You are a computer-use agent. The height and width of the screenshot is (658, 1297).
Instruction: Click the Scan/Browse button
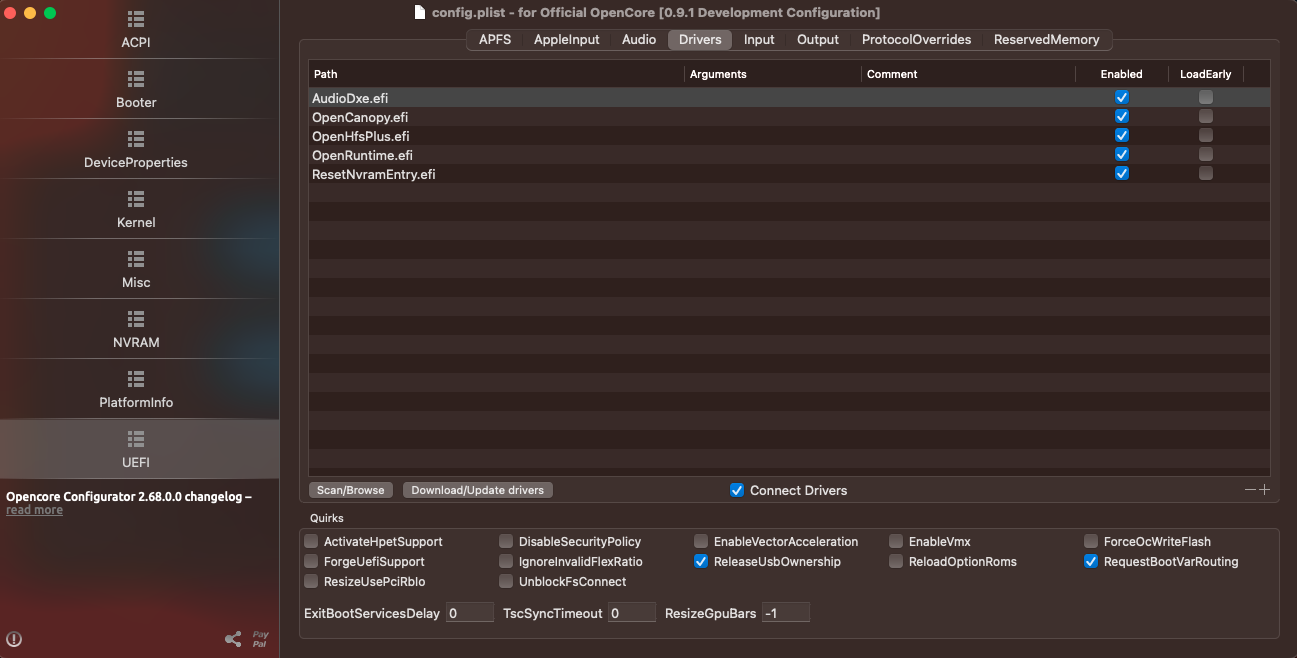click(x=350, y=490)
